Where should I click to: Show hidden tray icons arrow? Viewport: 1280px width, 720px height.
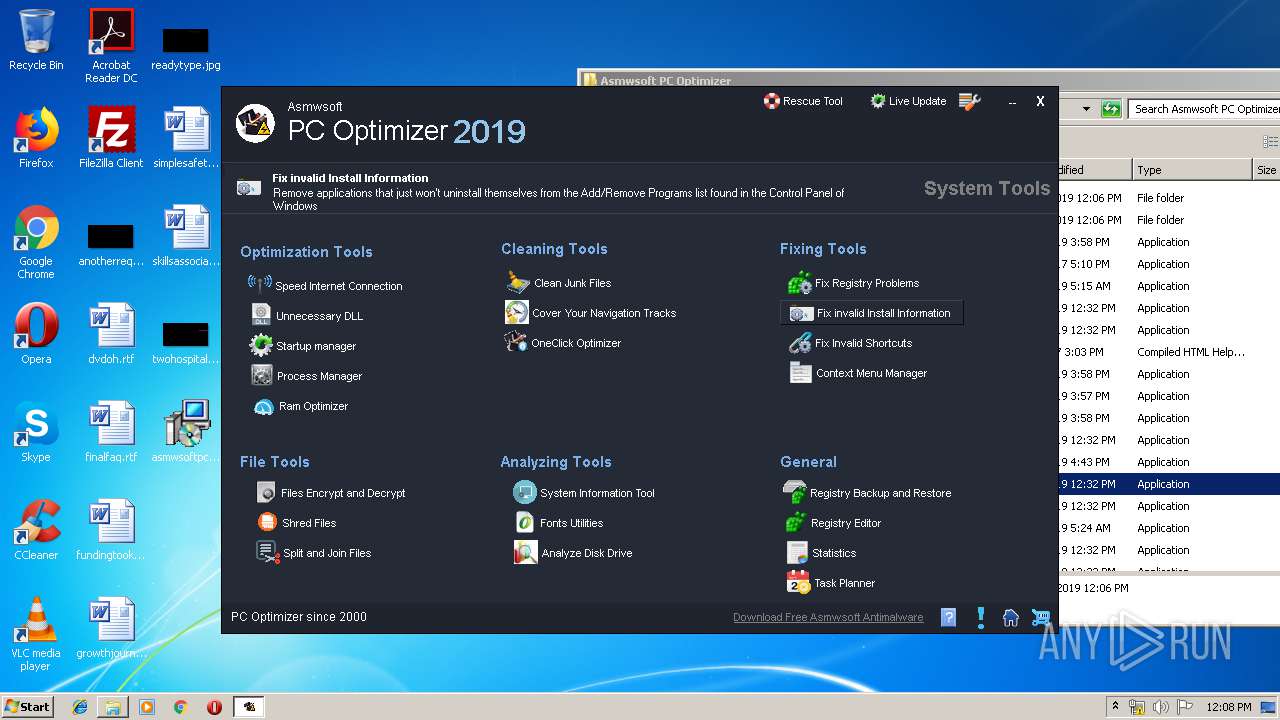click(x=1115, y=706)
